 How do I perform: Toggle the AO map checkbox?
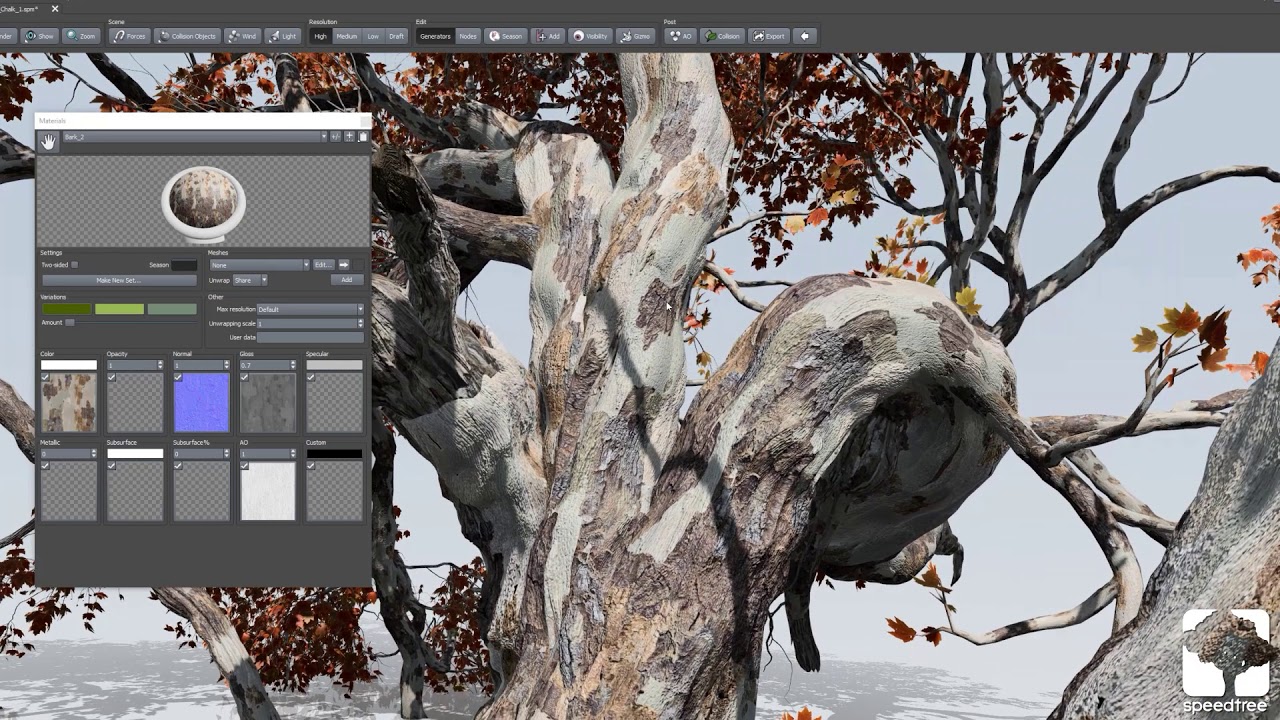click(244, 466)
